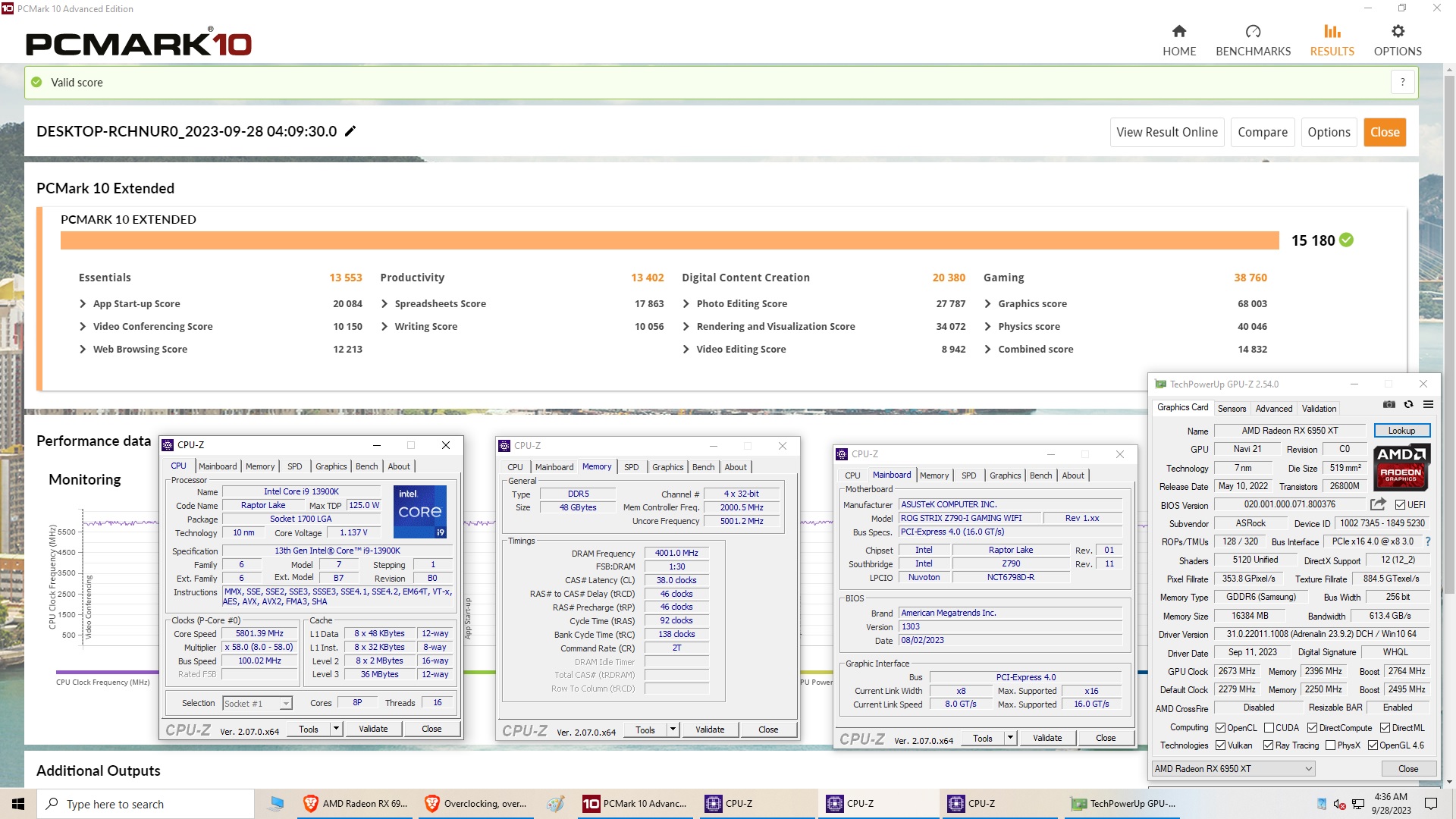This screenshot has height=819, width=1456.
Task: Select the SPD tab in the CPU-Z Memory window
Action: [632, 467]
